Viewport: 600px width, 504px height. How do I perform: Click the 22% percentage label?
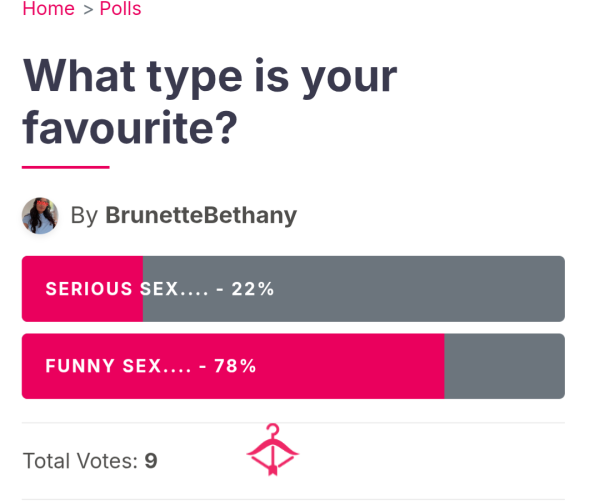253,289
